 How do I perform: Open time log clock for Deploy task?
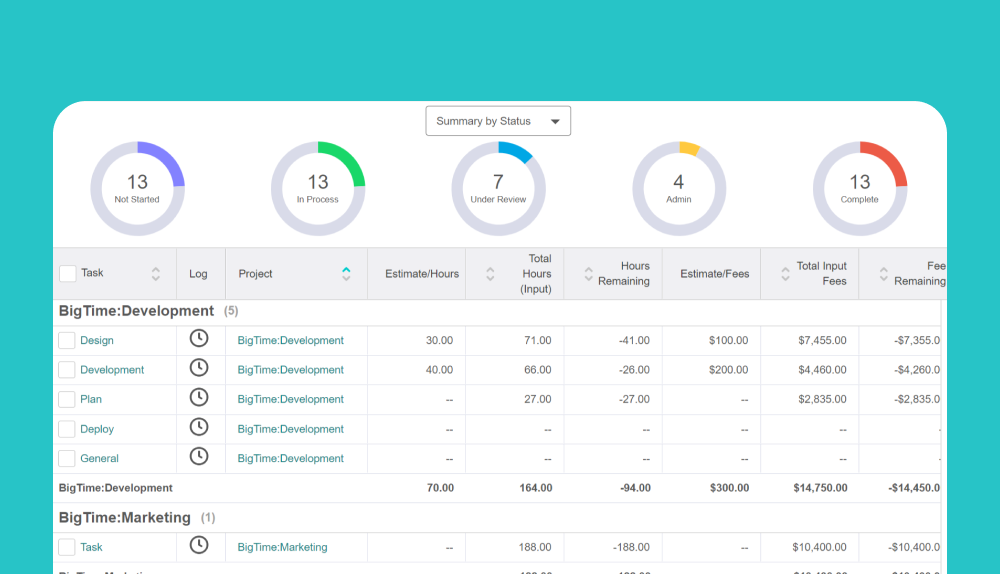(x=199, y=427)
